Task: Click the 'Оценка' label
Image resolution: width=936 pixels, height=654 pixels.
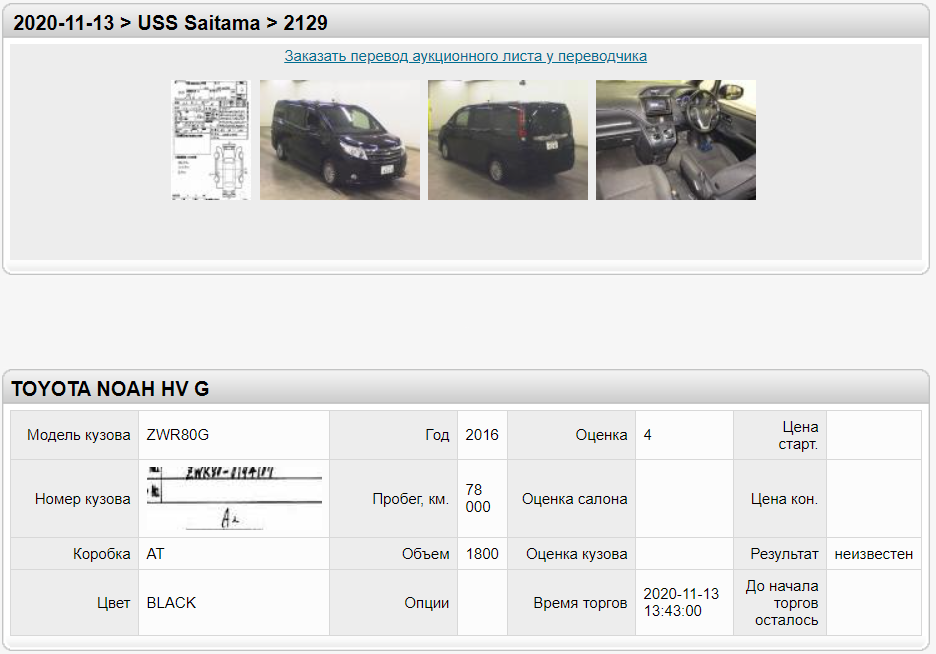Action: point(601,435)
